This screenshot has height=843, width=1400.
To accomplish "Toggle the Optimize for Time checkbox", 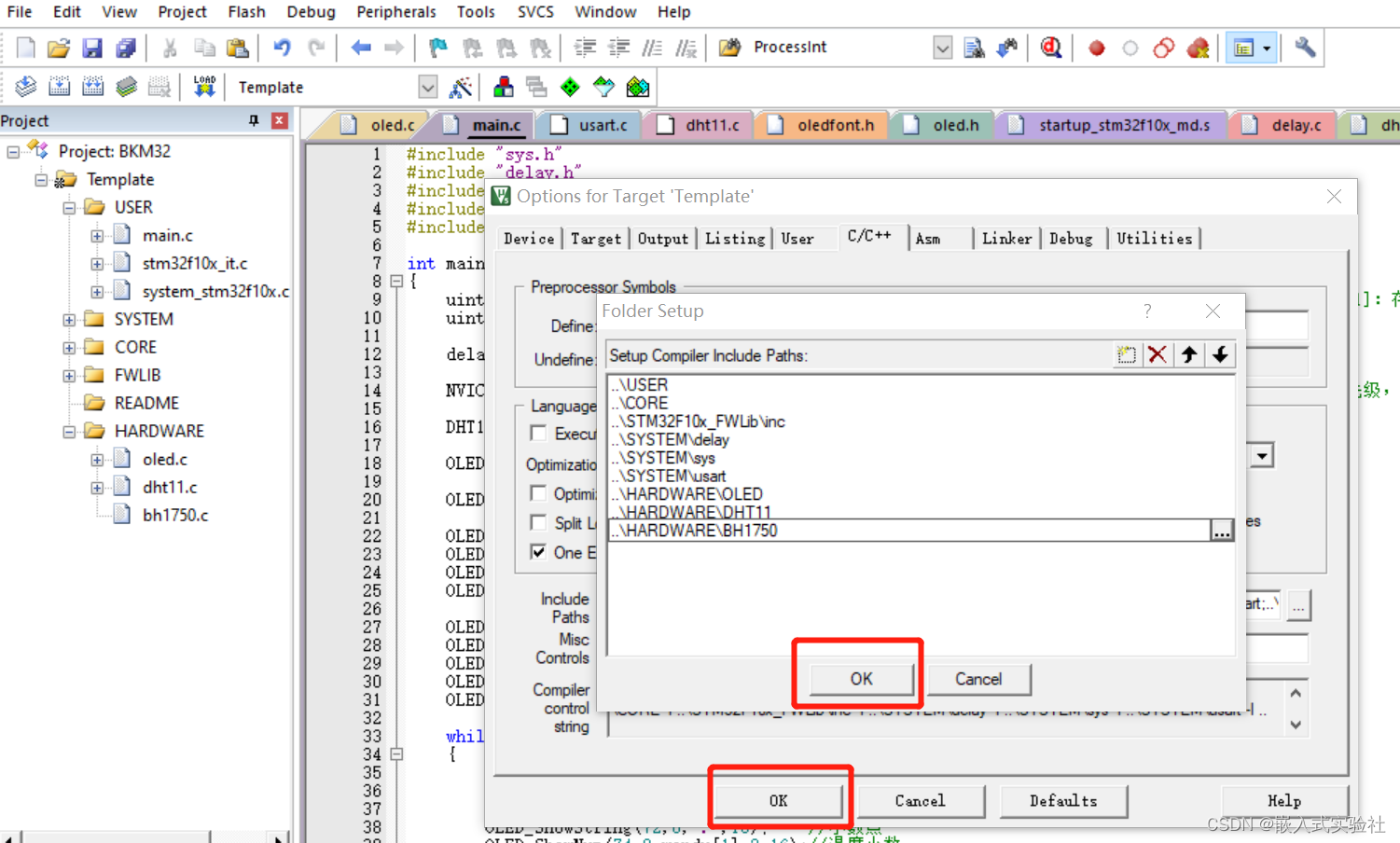I will click(x=538, y=492).
